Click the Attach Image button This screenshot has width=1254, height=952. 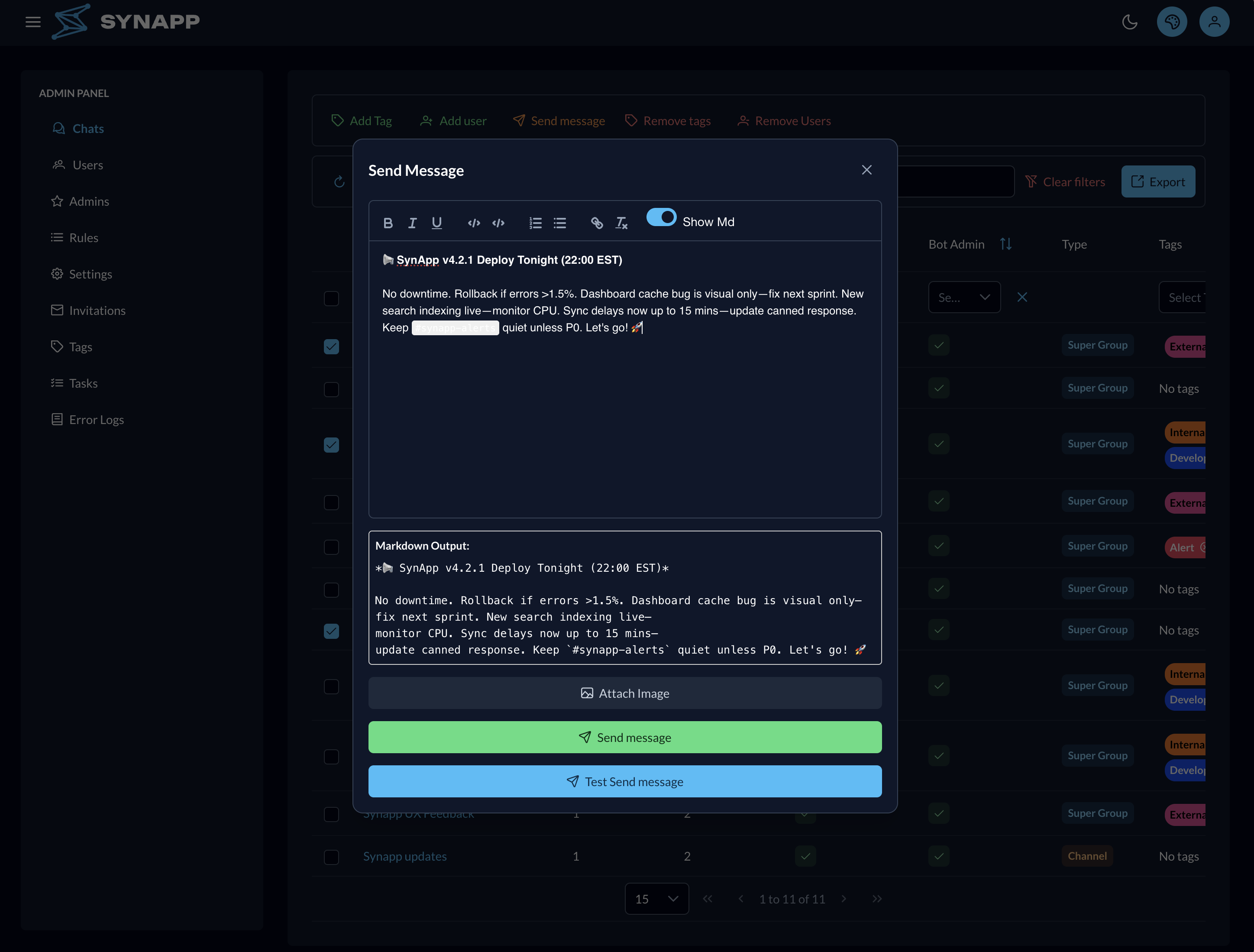(625, 693)
